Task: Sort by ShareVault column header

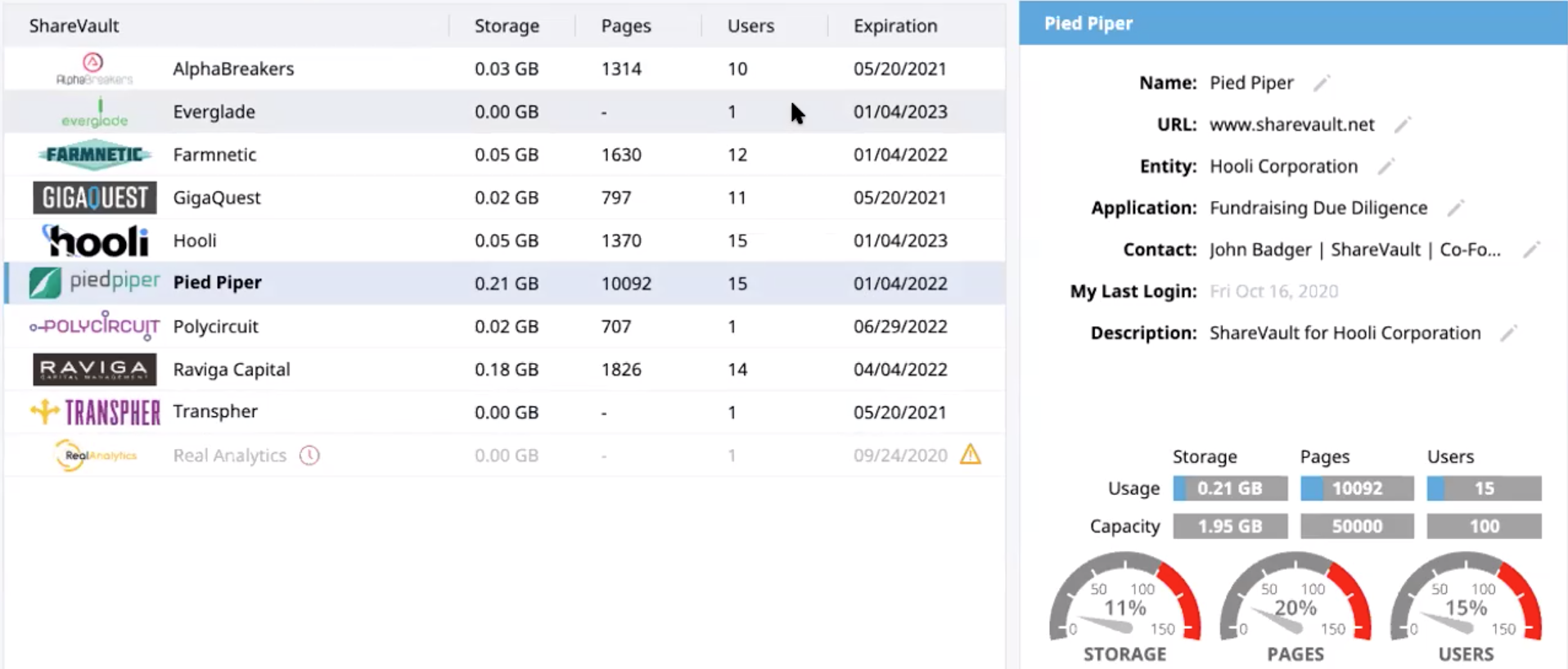Action: coord(74,25)
